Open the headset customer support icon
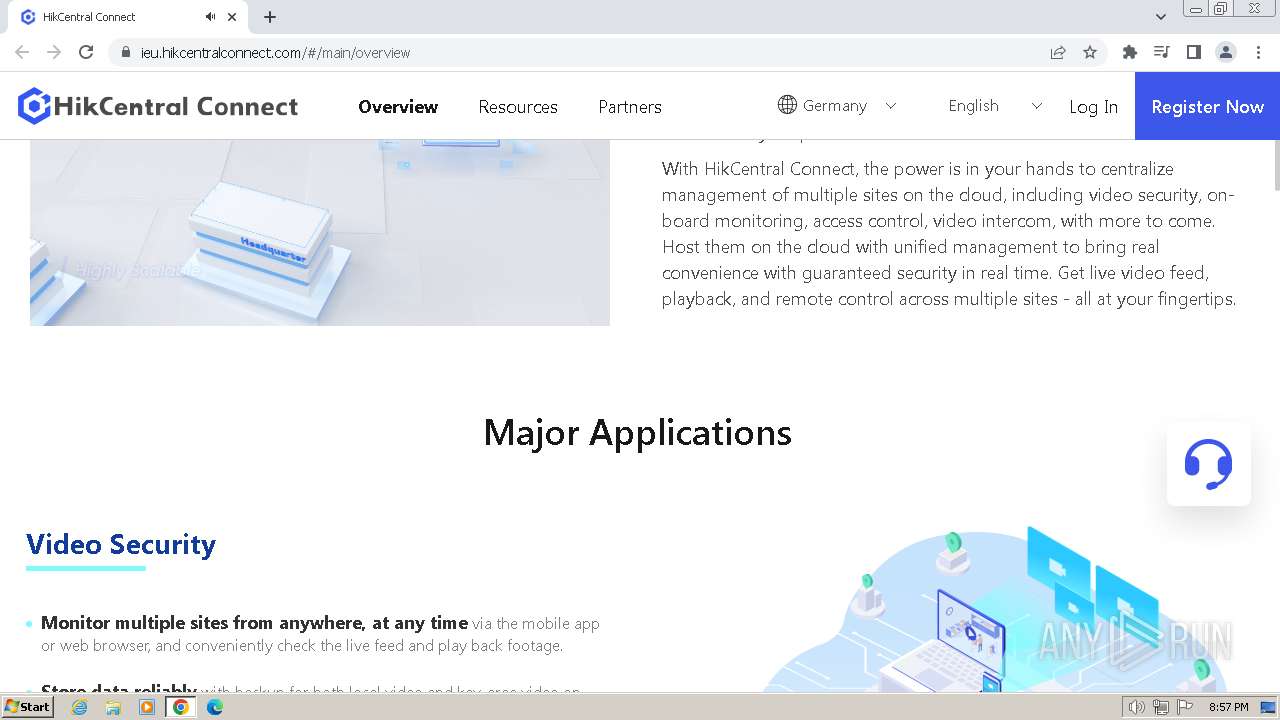Screen dimensions: 1280x720 pyautogui.click(x=1208, y=464)
